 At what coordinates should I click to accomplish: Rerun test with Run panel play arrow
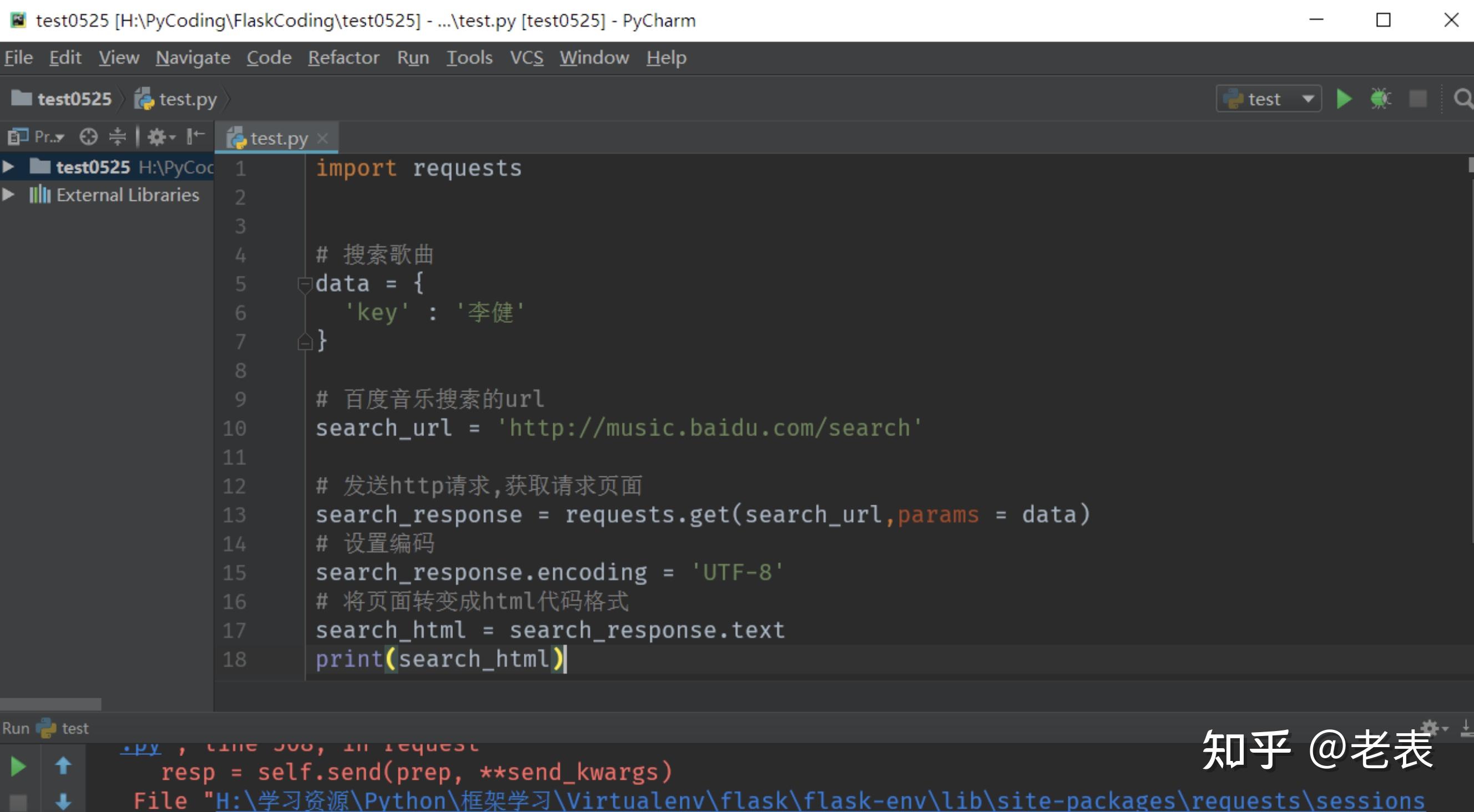[x=18, y=767]
